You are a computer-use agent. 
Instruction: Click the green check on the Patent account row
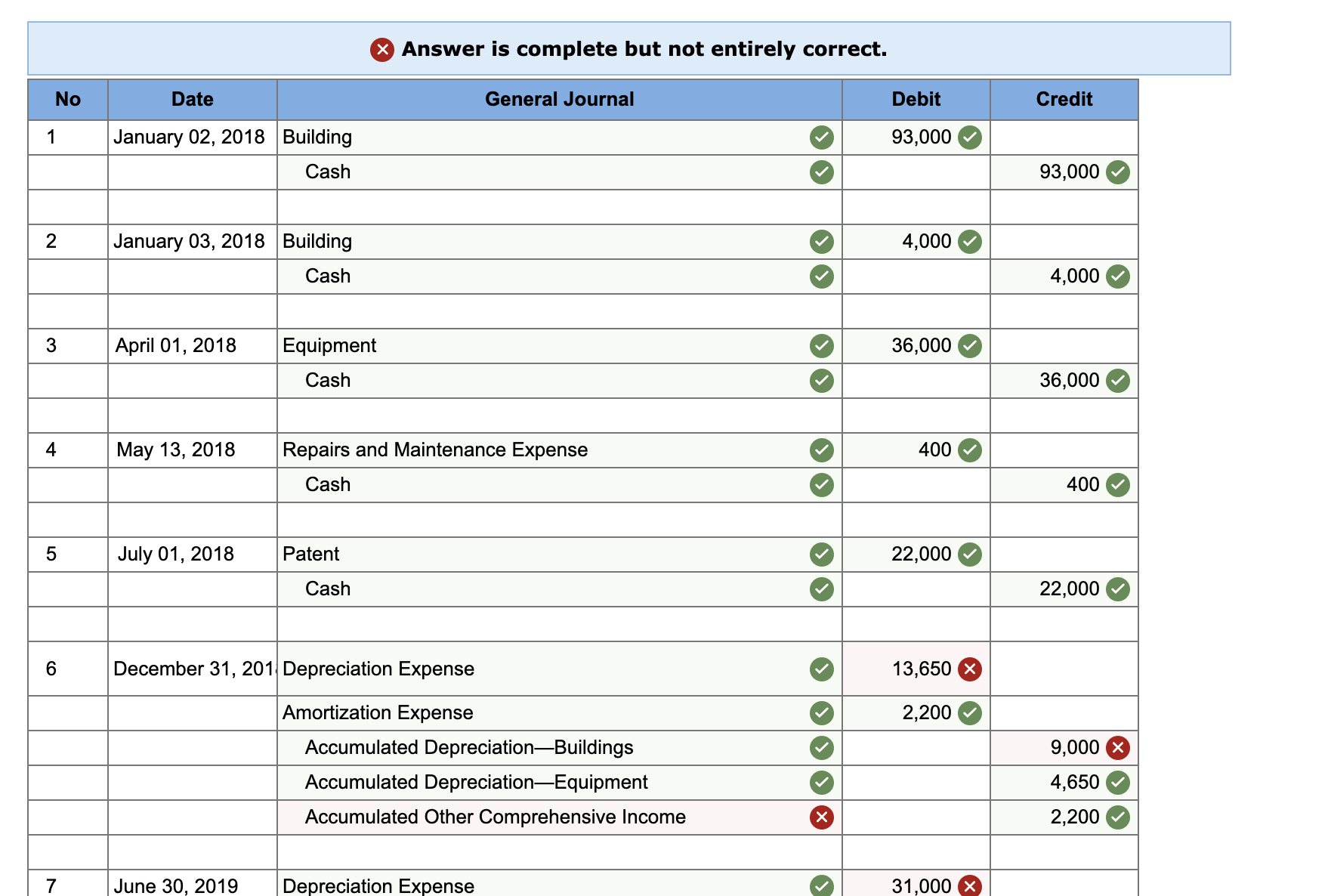(822, 555)
